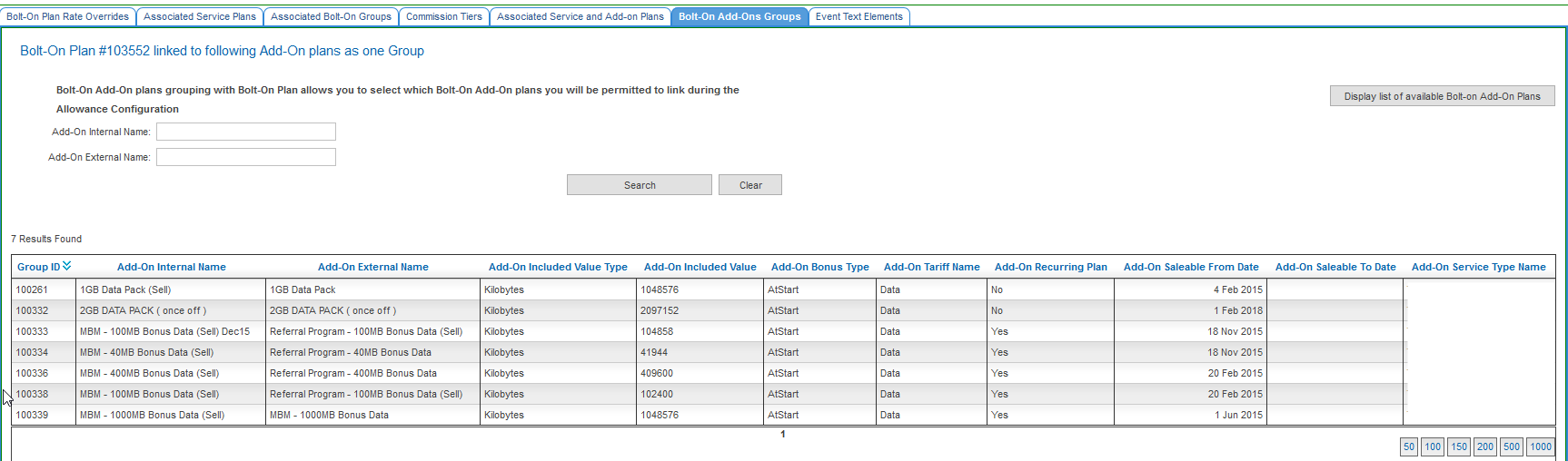
Task: Open the Bolt-On Plan Rate Overrides tab
Action: [68, 16]
